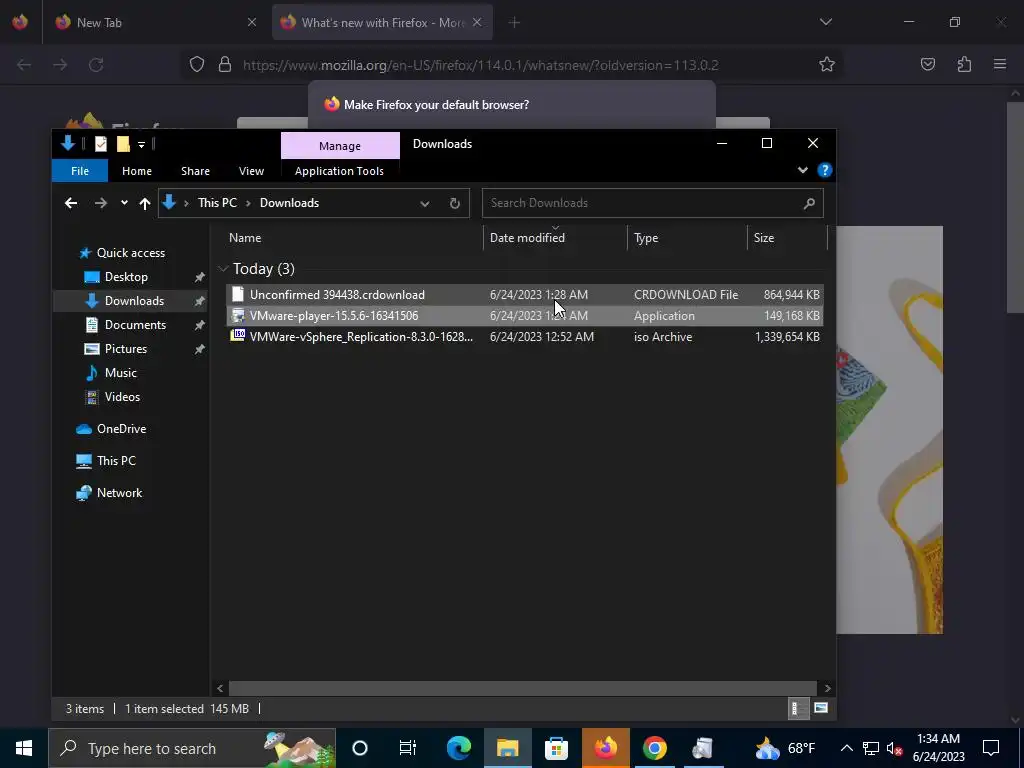Switch to details view layout icon
The width and height of the screenshot is (1024, 768).
click(x=797, y=709)
